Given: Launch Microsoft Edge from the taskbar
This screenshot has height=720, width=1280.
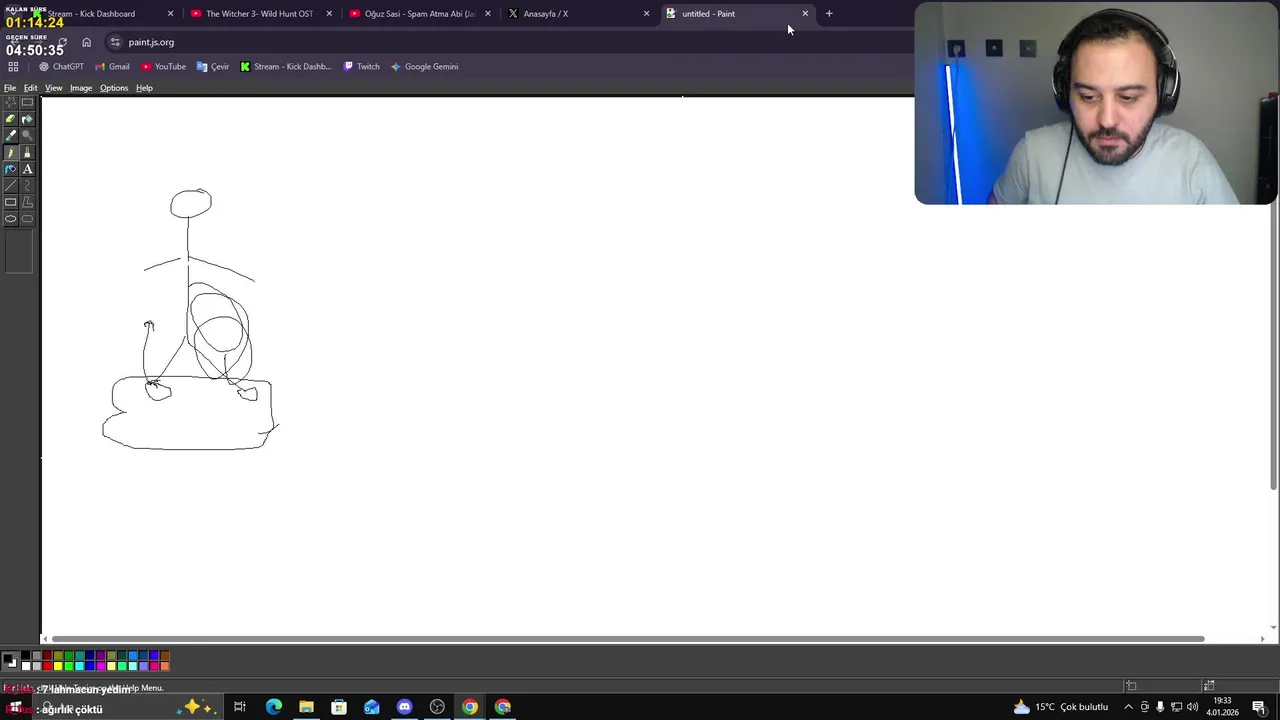Looking at the screenshot, I should pos(273,707).
